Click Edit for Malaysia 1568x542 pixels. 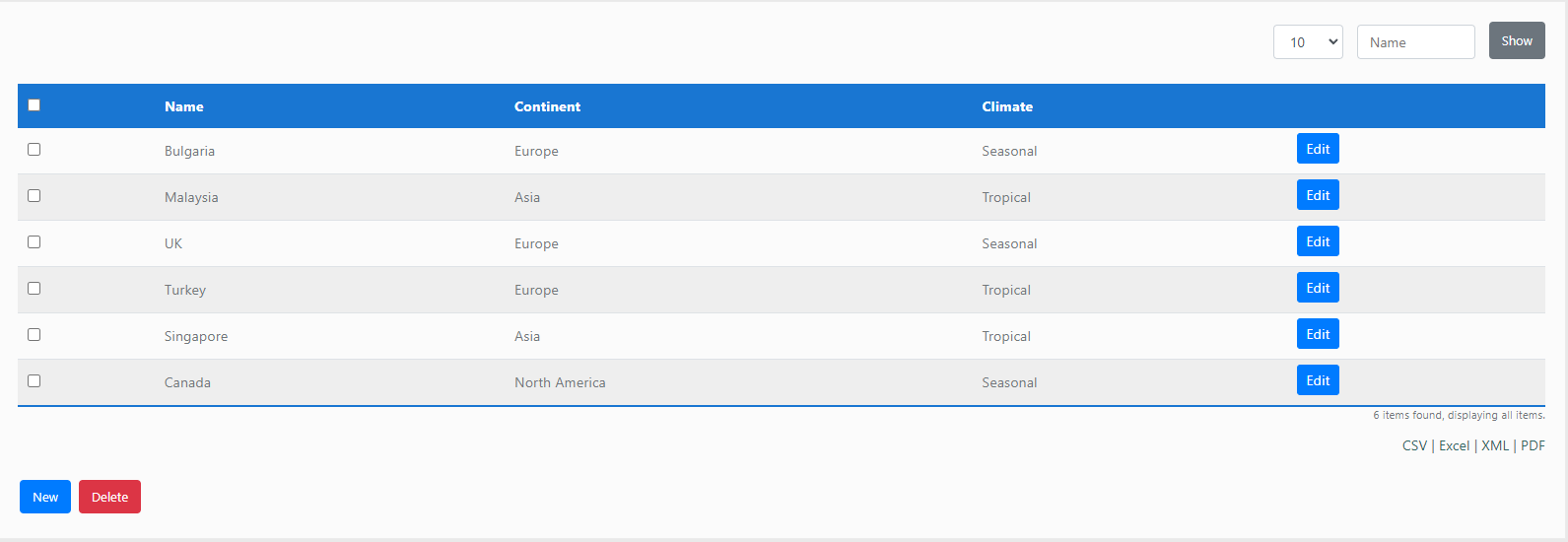click(x=1318, y=195)
